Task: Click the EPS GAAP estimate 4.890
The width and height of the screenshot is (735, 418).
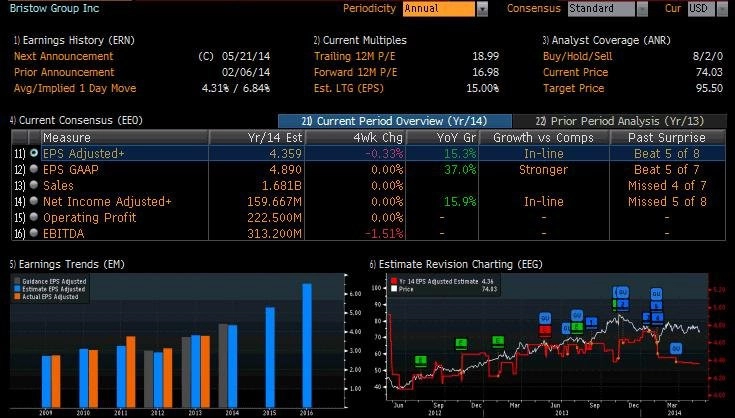Action: [285, 169]
